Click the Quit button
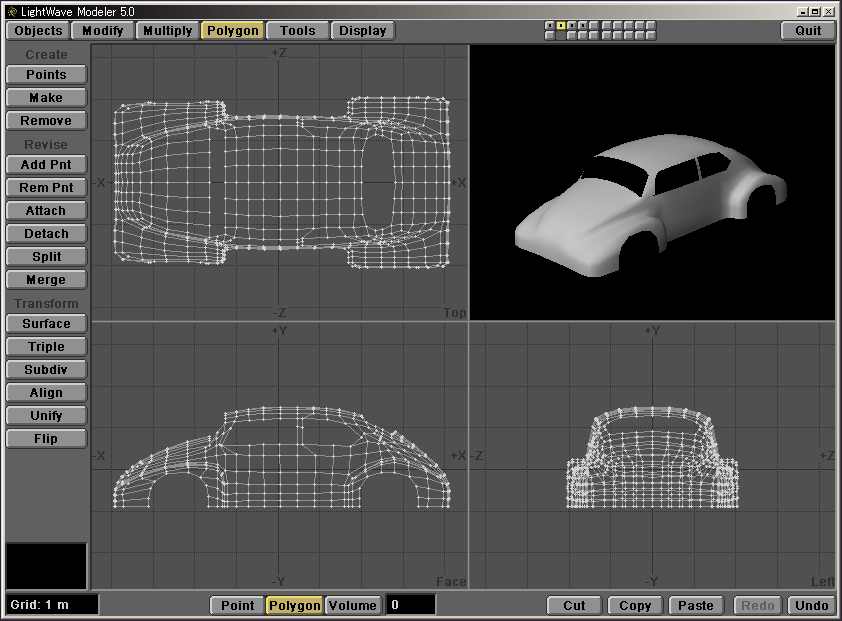This screenshot has height=621, width=842. 808,30
